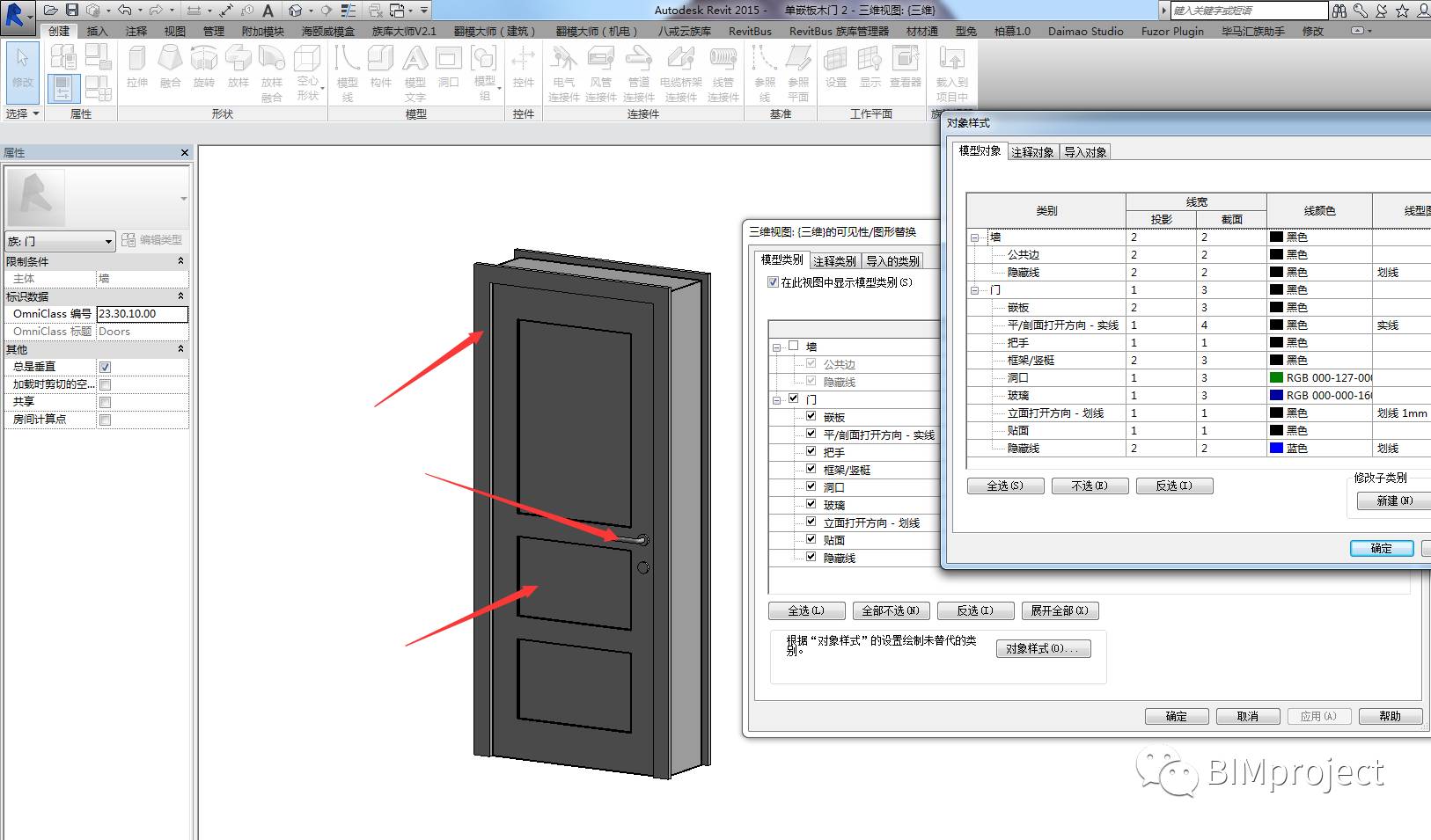Collapse the 门 node in visibility tree
Image resolution: width=1431 pixels, height=840 pixels.
click(x=777, y=400)
